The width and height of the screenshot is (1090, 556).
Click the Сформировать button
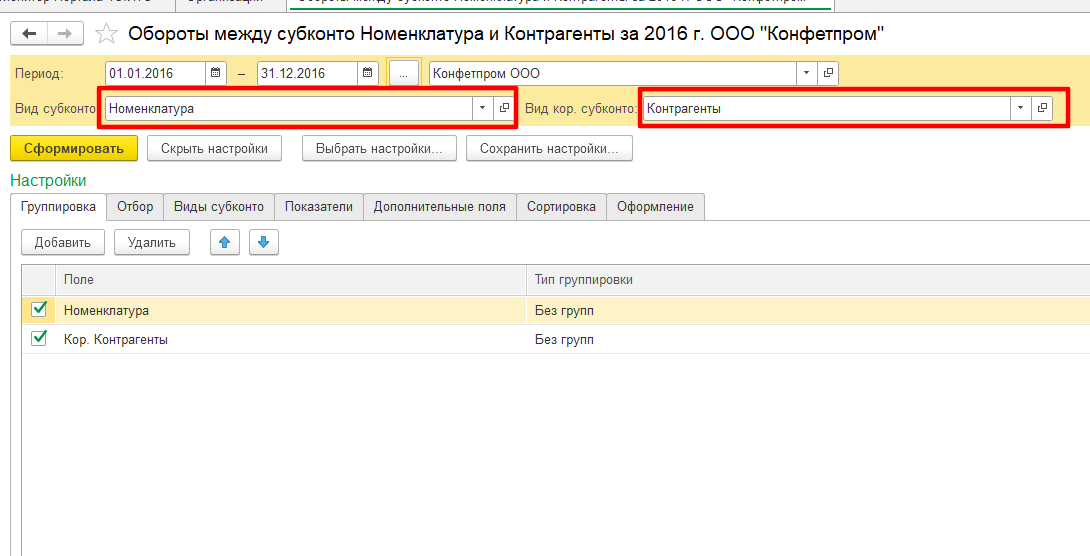pos(74,148)
